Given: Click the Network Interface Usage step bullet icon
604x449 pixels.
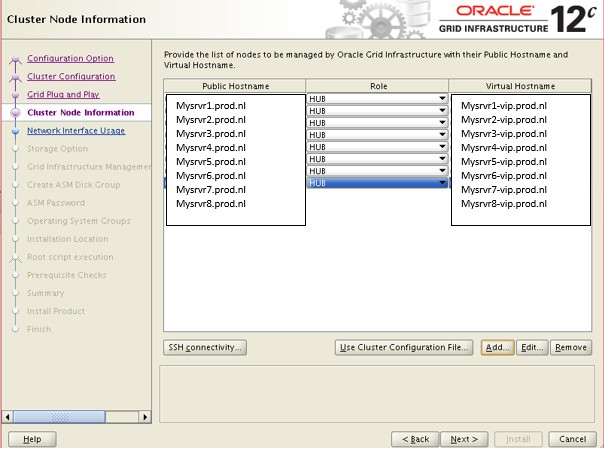Looking at the screenshot, I should (x=15, y=131).
